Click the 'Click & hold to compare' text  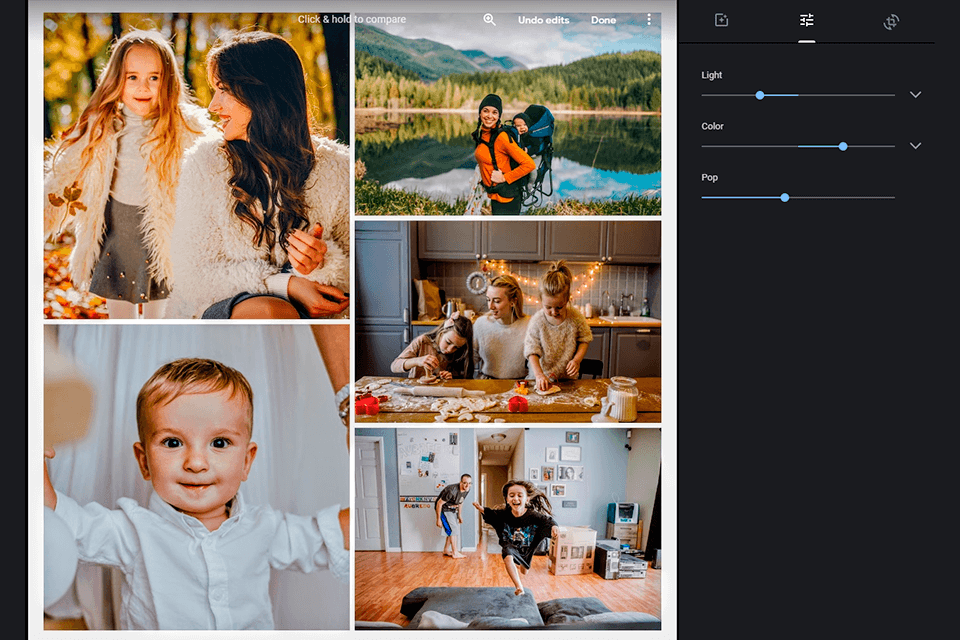pos(352,20)
